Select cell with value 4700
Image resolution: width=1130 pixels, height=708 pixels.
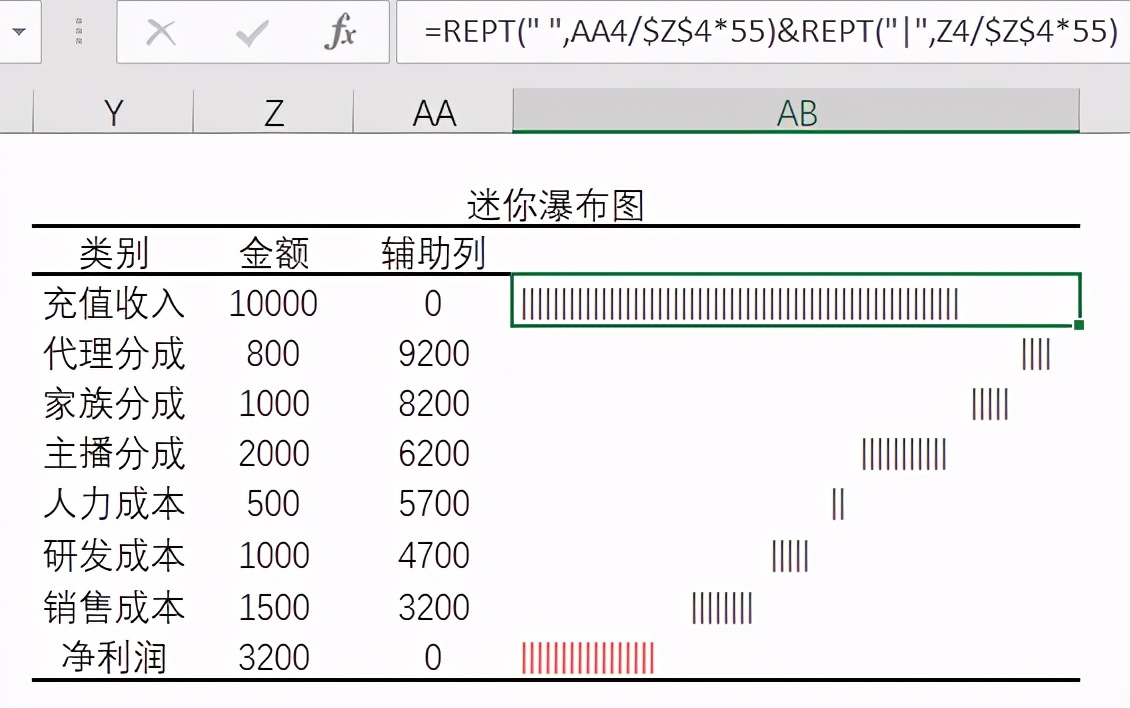tap(434, 555)
